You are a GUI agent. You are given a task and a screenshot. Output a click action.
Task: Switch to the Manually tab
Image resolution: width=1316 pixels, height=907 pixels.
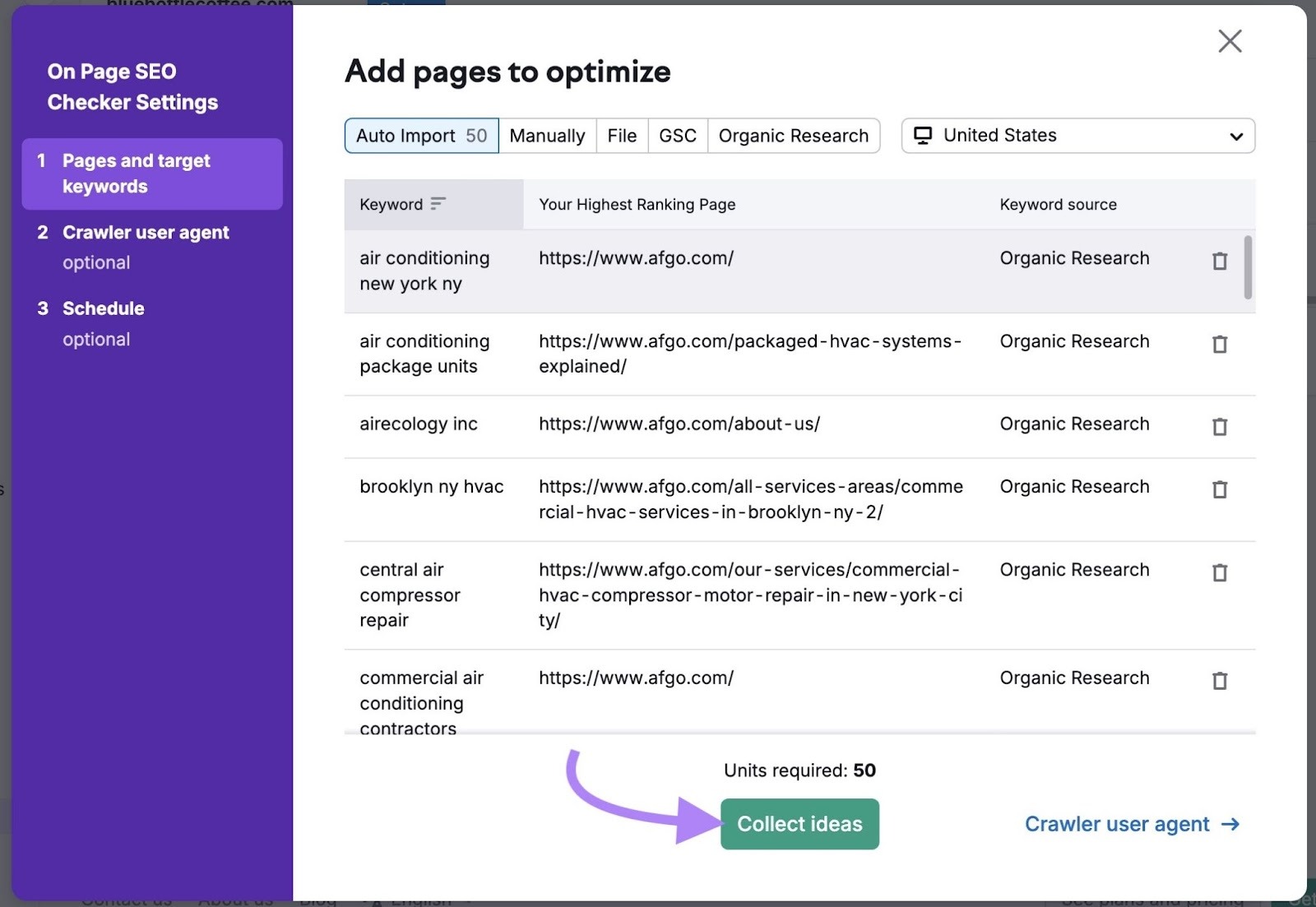pos(547,135)
